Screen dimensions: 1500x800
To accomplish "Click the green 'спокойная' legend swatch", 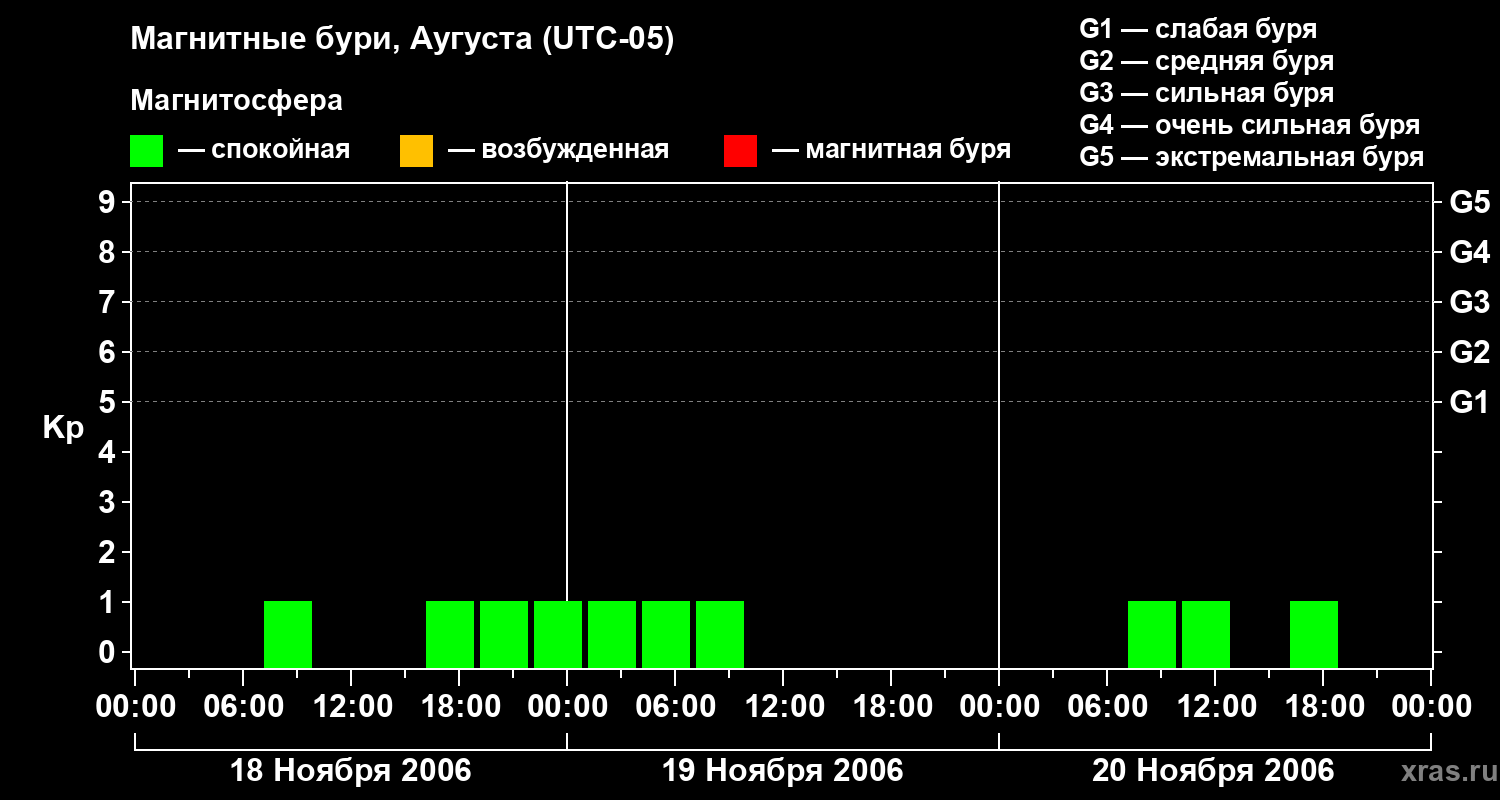I will 146,151.
